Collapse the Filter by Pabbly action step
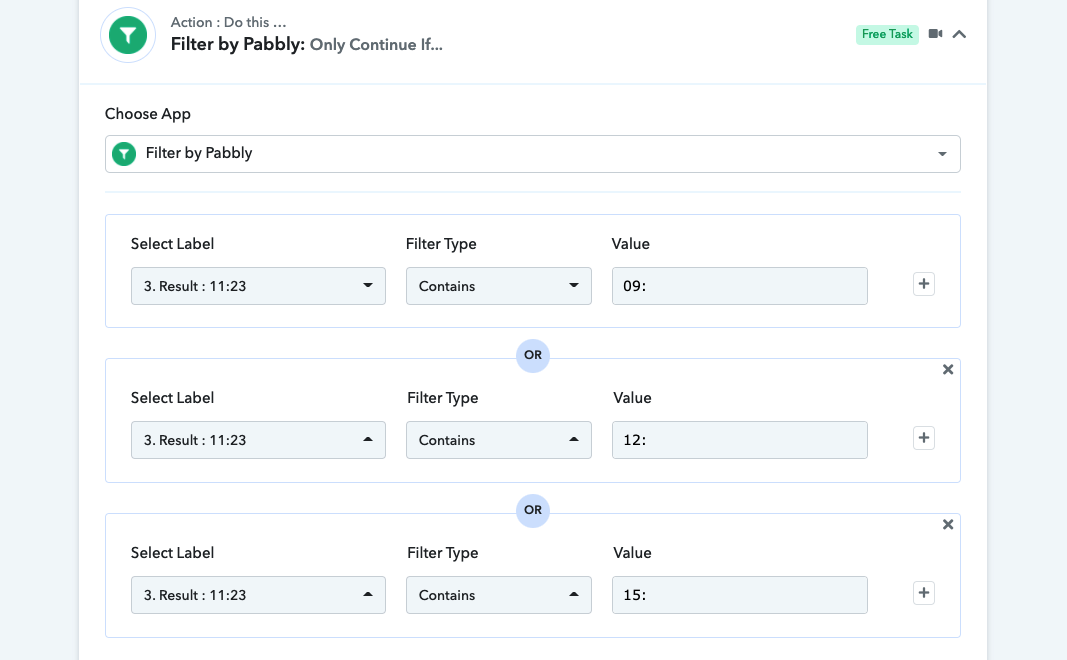The width and height of the screenshot is (1067, 660). coord(959,34)
